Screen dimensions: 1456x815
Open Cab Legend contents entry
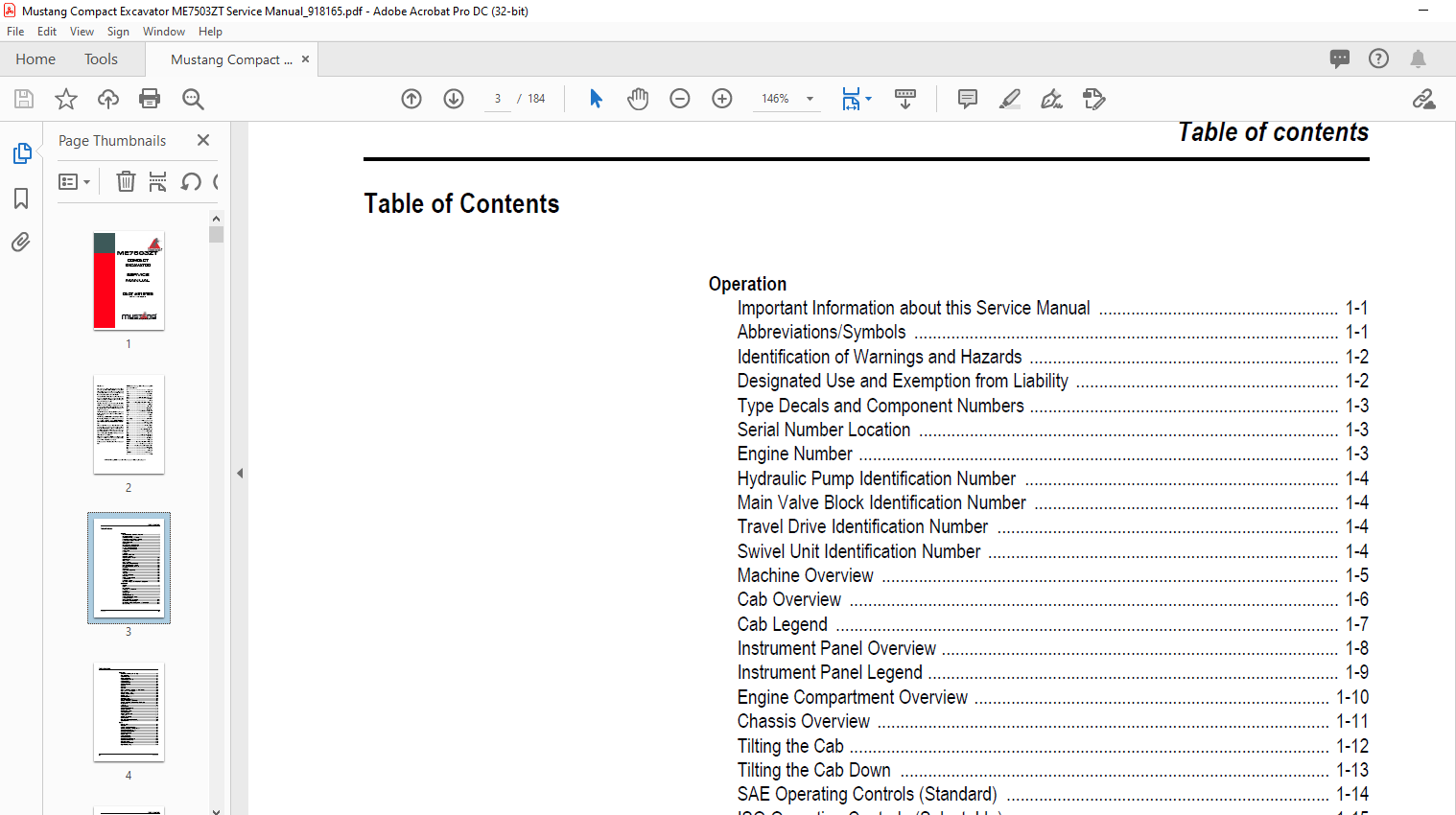(x=1052, y=625)
